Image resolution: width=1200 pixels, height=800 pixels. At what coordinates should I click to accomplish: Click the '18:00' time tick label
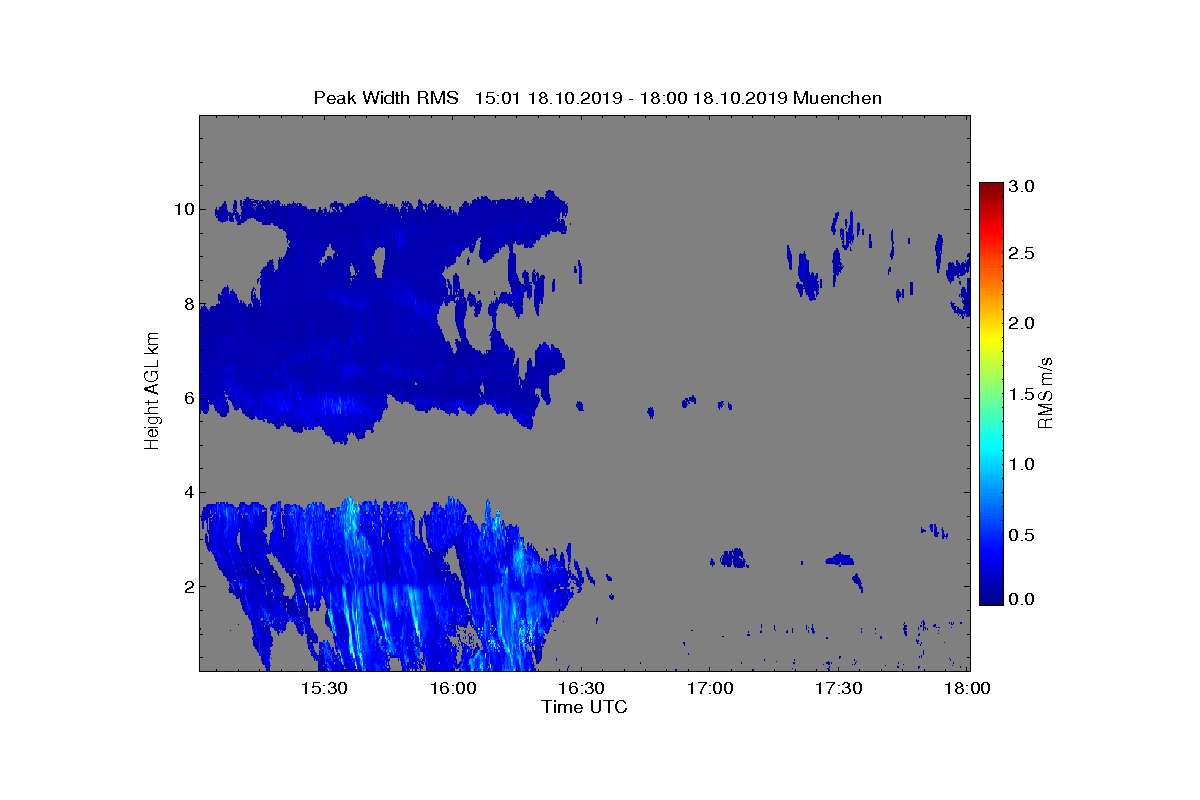point(967,689)
